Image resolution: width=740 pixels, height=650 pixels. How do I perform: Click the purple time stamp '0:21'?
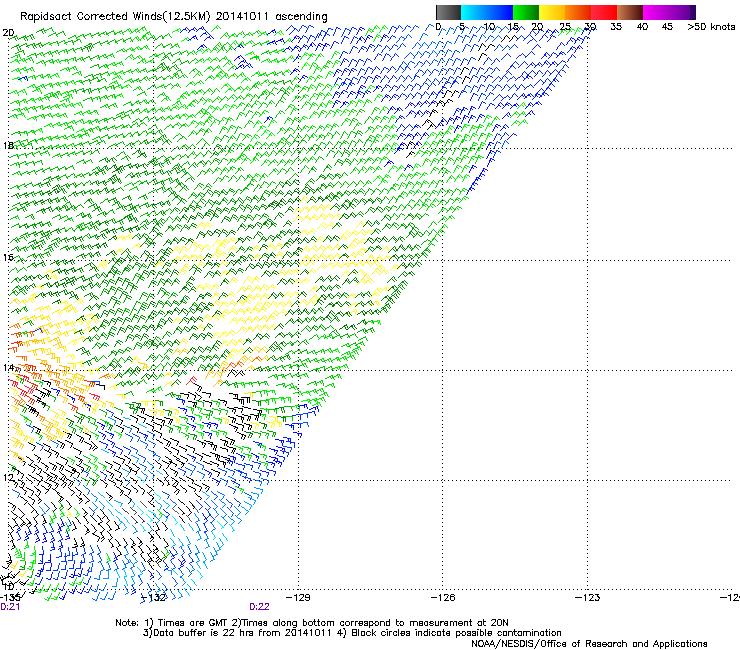[10, 607]
